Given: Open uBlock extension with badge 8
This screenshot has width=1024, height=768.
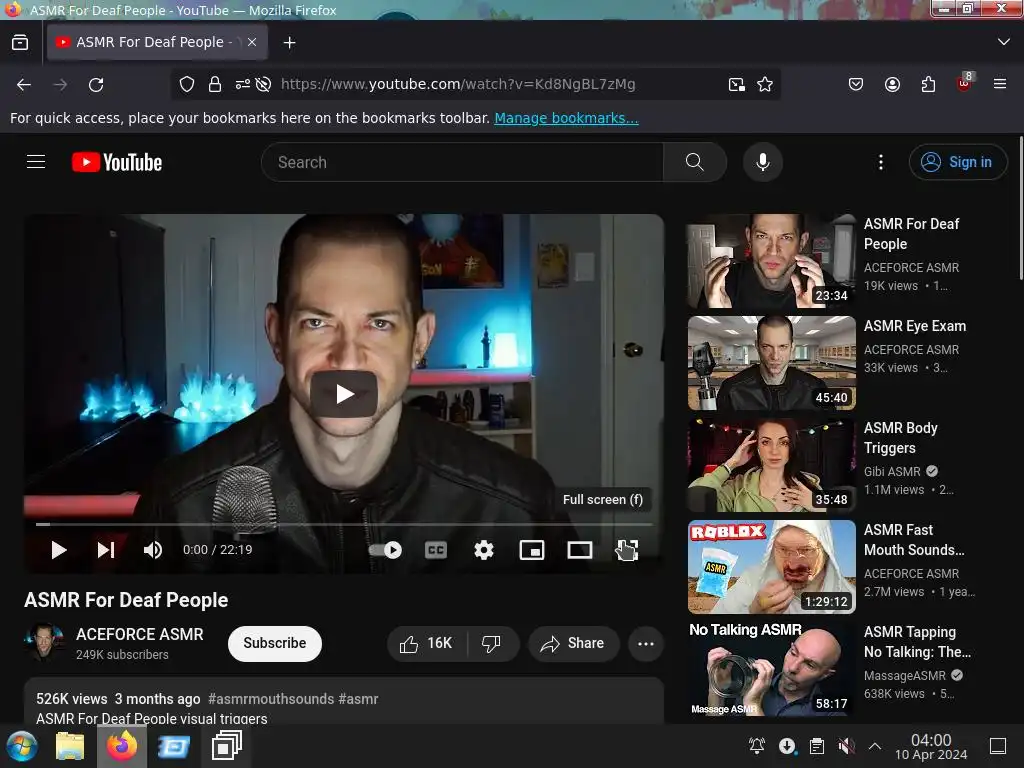Looking at the screenshot, I should [x=964, y=83].
